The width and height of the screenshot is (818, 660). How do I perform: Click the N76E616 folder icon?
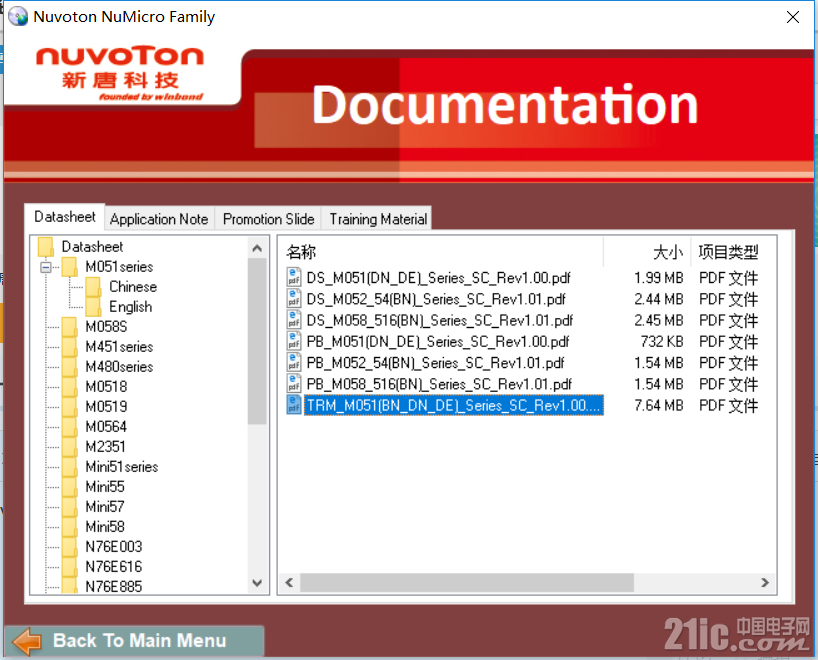[69, 567]
